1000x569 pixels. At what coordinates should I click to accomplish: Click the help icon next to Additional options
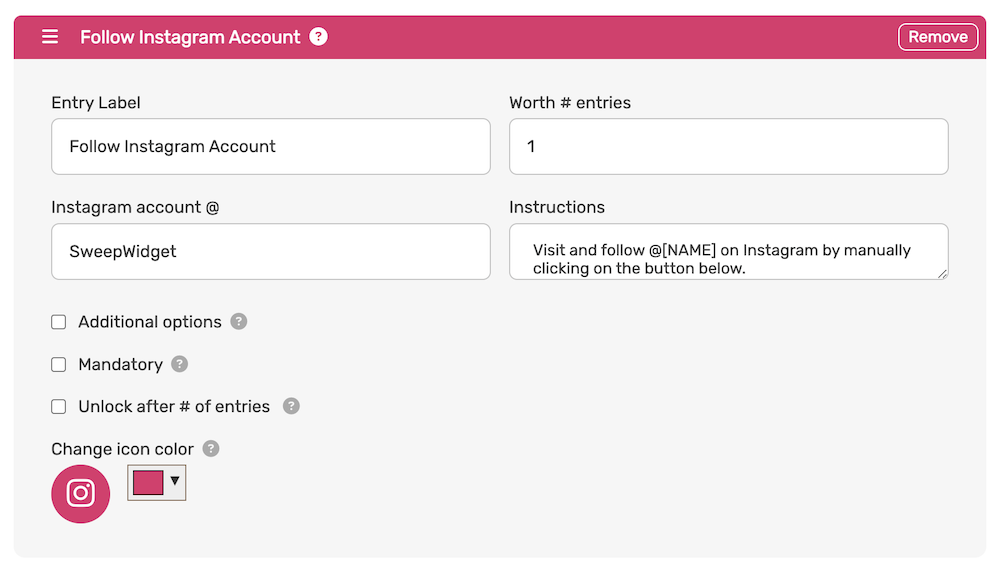coord(239,321)
